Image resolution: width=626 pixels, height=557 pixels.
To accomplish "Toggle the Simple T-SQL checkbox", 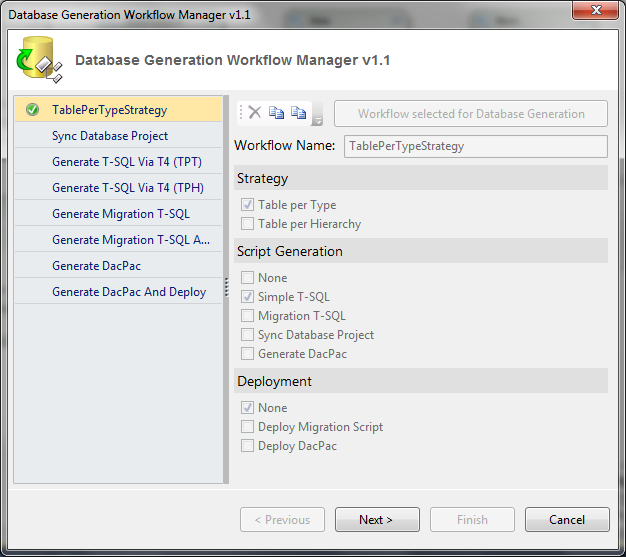I will click(x=247, y=297).
